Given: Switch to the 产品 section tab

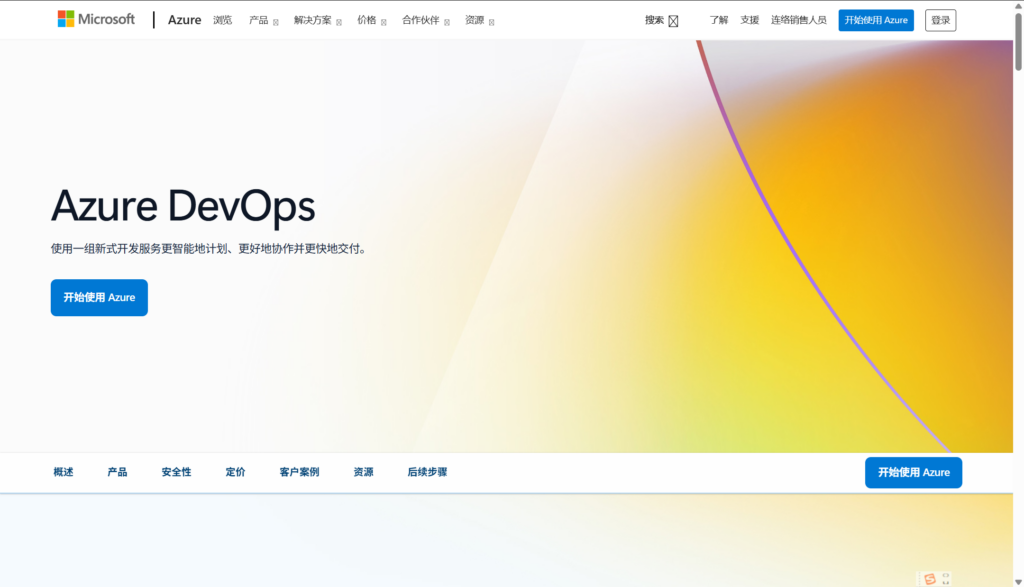Looking at the screenshot, I should pos(118,472).
